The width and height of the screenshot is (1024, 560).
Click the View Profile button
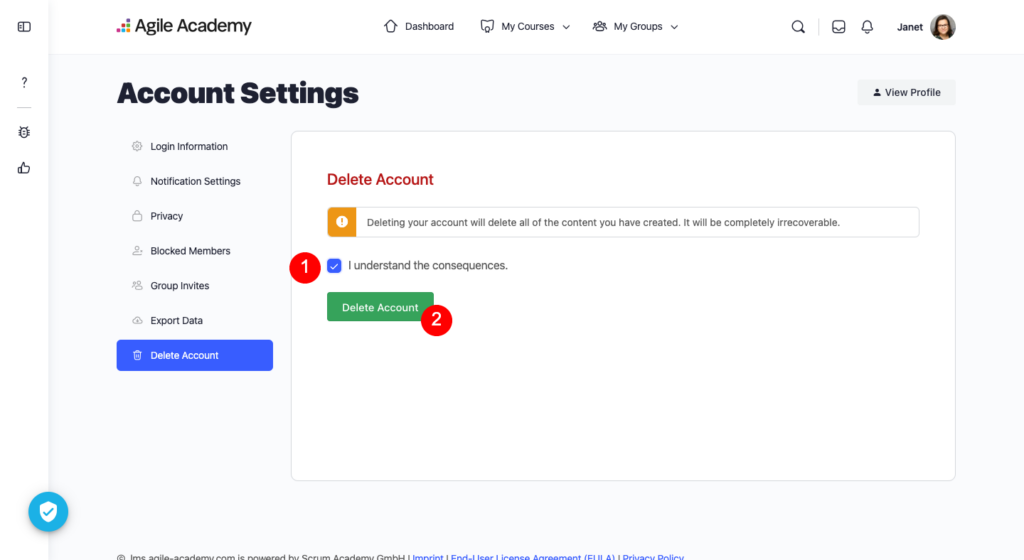click(x=906, y=92)
